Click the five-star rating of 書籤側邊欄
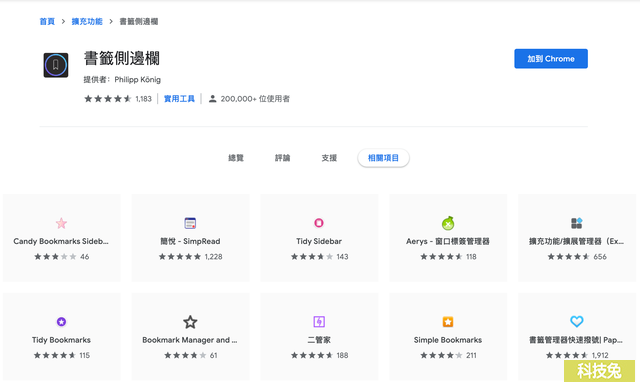This screenshot has height=387, width=640. (x=108, y=99)
